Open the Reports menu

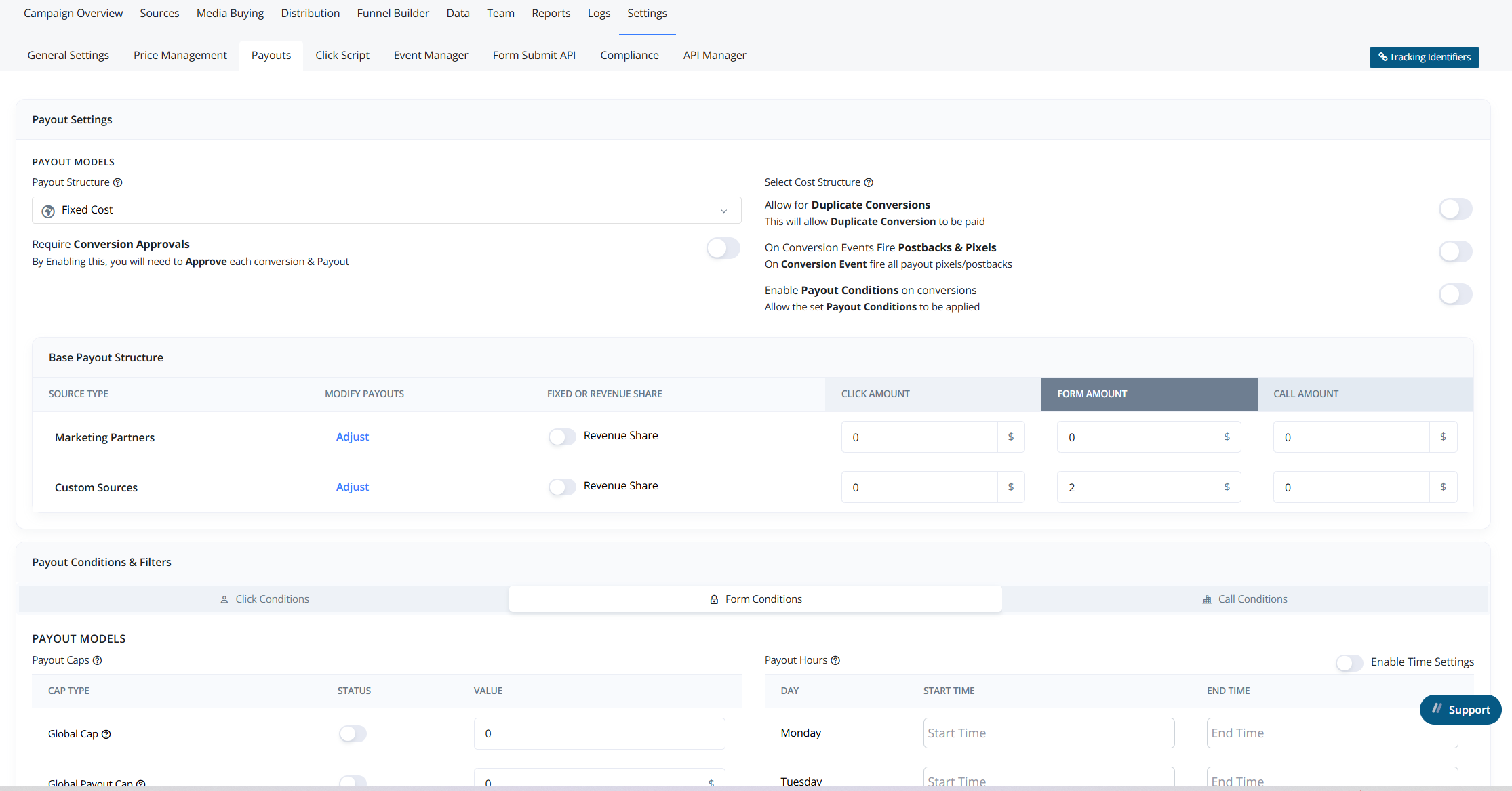pos(551,13)
